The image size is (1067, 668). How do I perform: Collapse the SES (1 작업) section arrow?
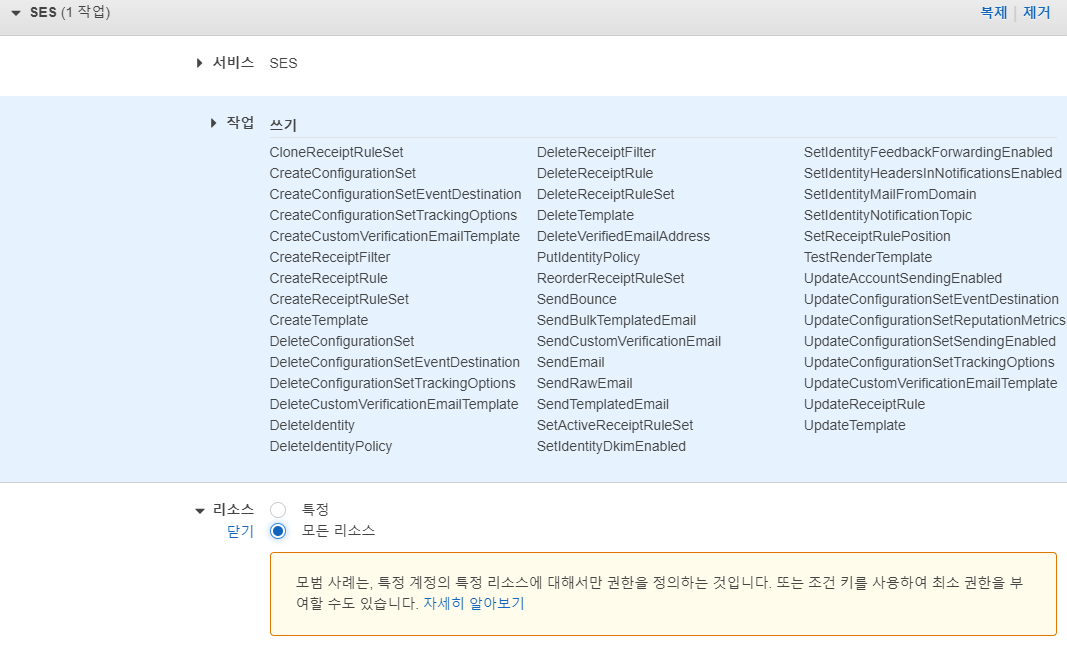(x=16, y=13)
